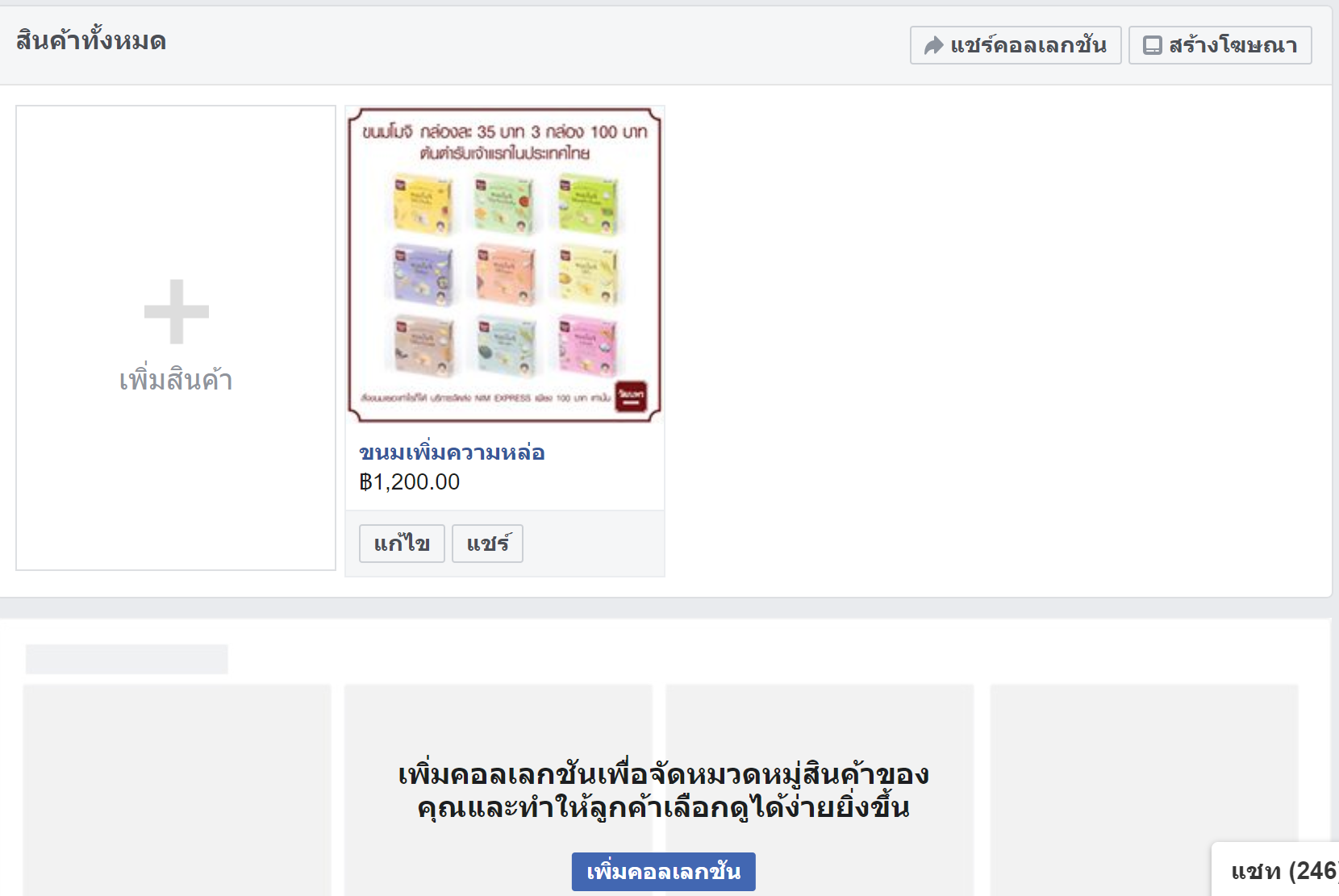Add a collection with เพิ่มคอลเลกชัน button
1339x896 pixels.
(x=663, y=872)
